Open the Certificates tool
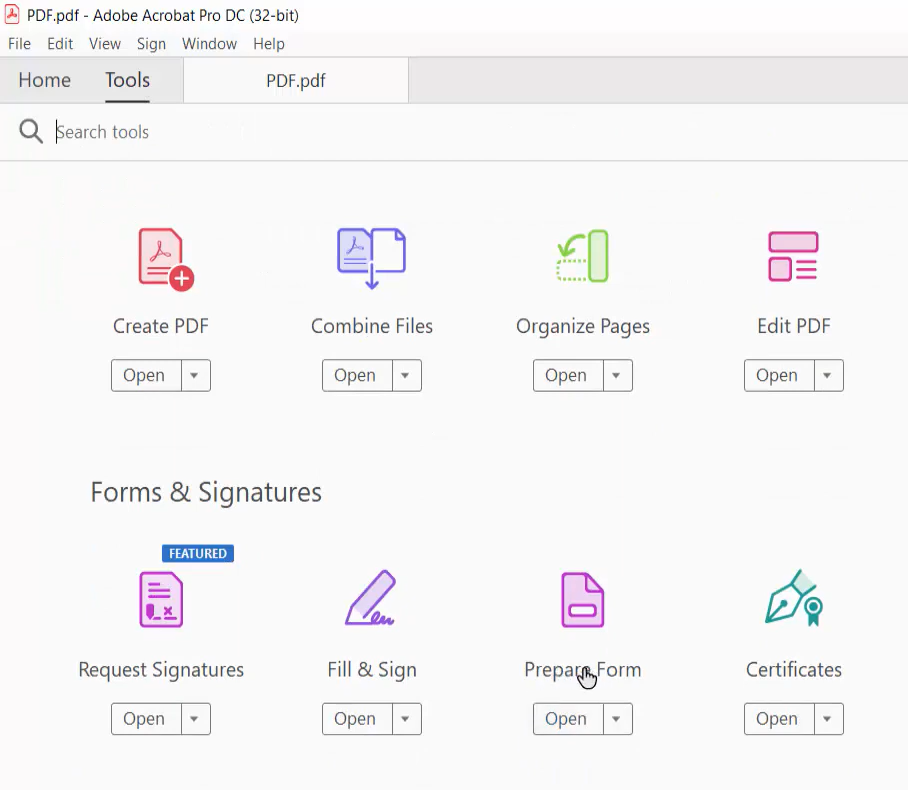Viewport: 908px width, 790px height. point(779,719)
